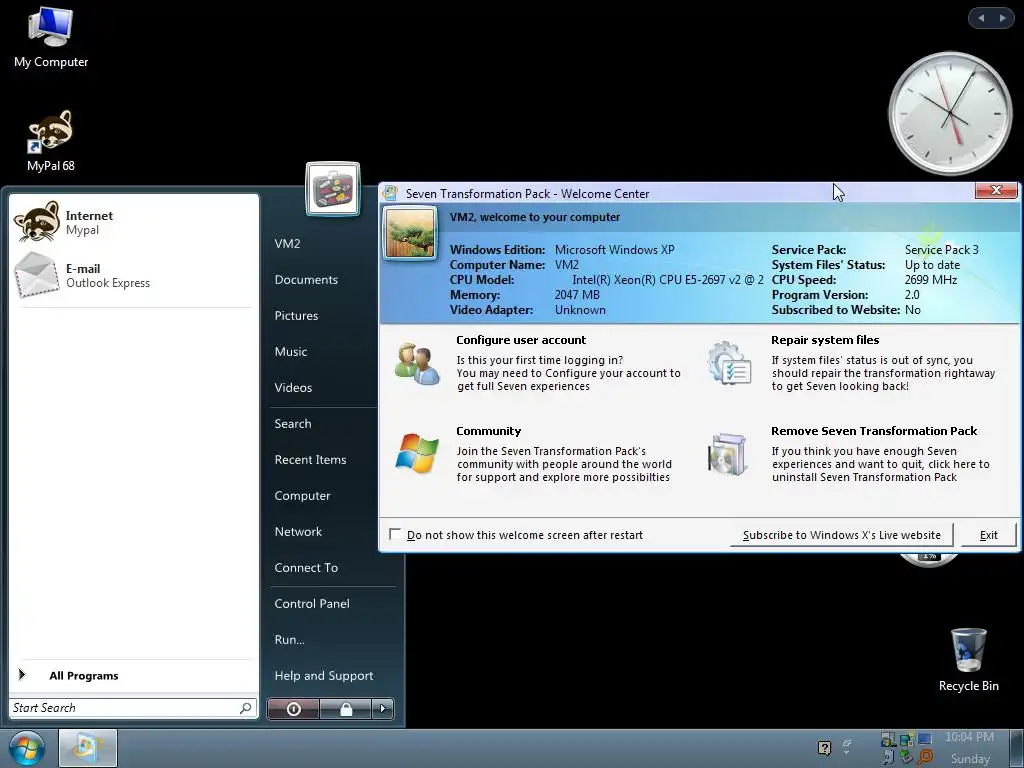Click the "2699 MHz" CPU speed value
This screenshot has width=1024, height=768.
[x=931, y=280]
